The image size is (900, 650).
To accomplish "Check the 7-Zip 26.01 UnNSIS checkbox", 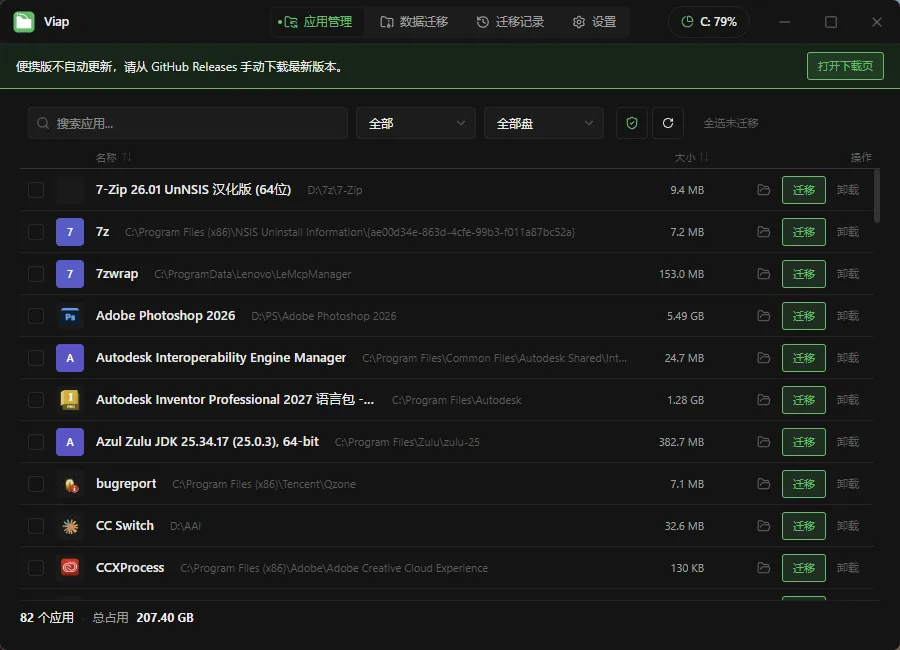I will [x=36, y=190].
